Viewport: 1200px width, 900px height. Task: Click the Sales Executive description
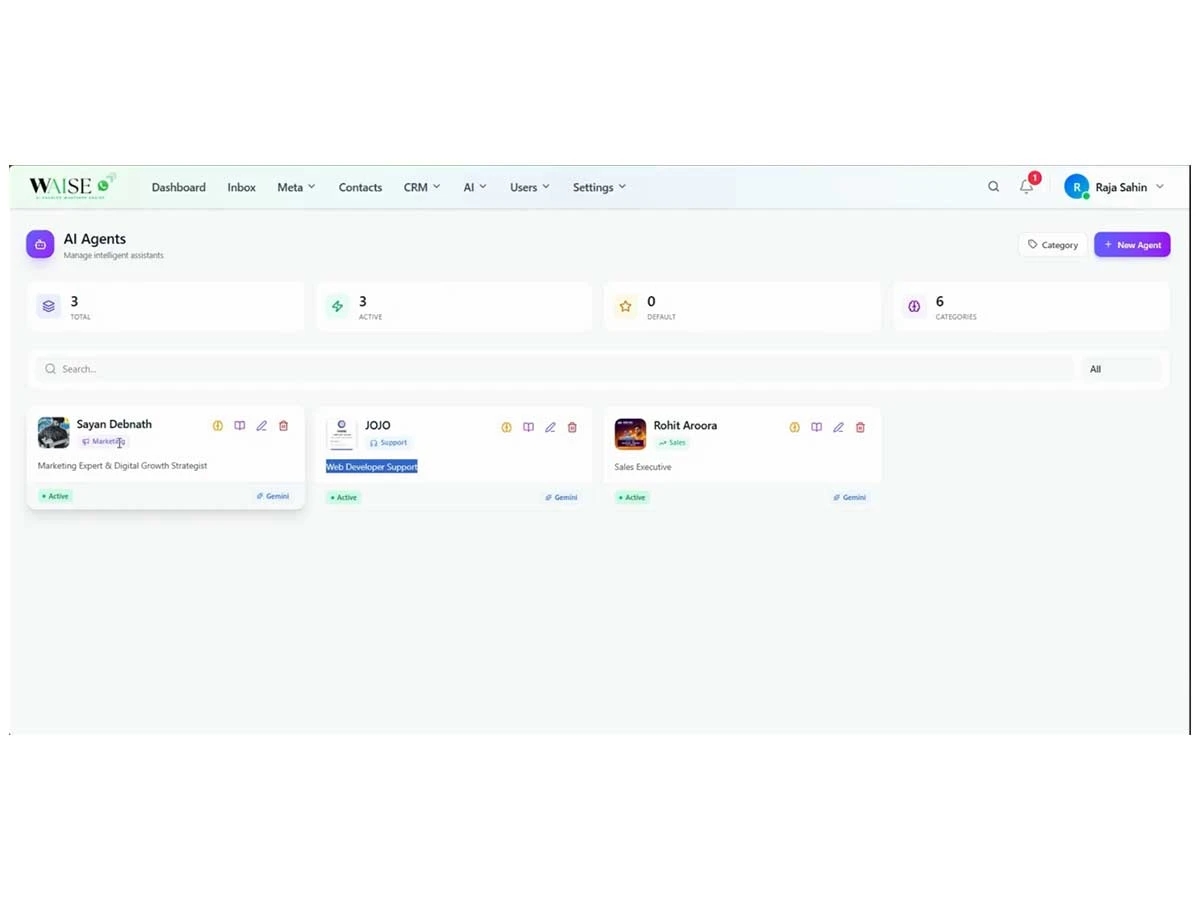pos(643,467)
